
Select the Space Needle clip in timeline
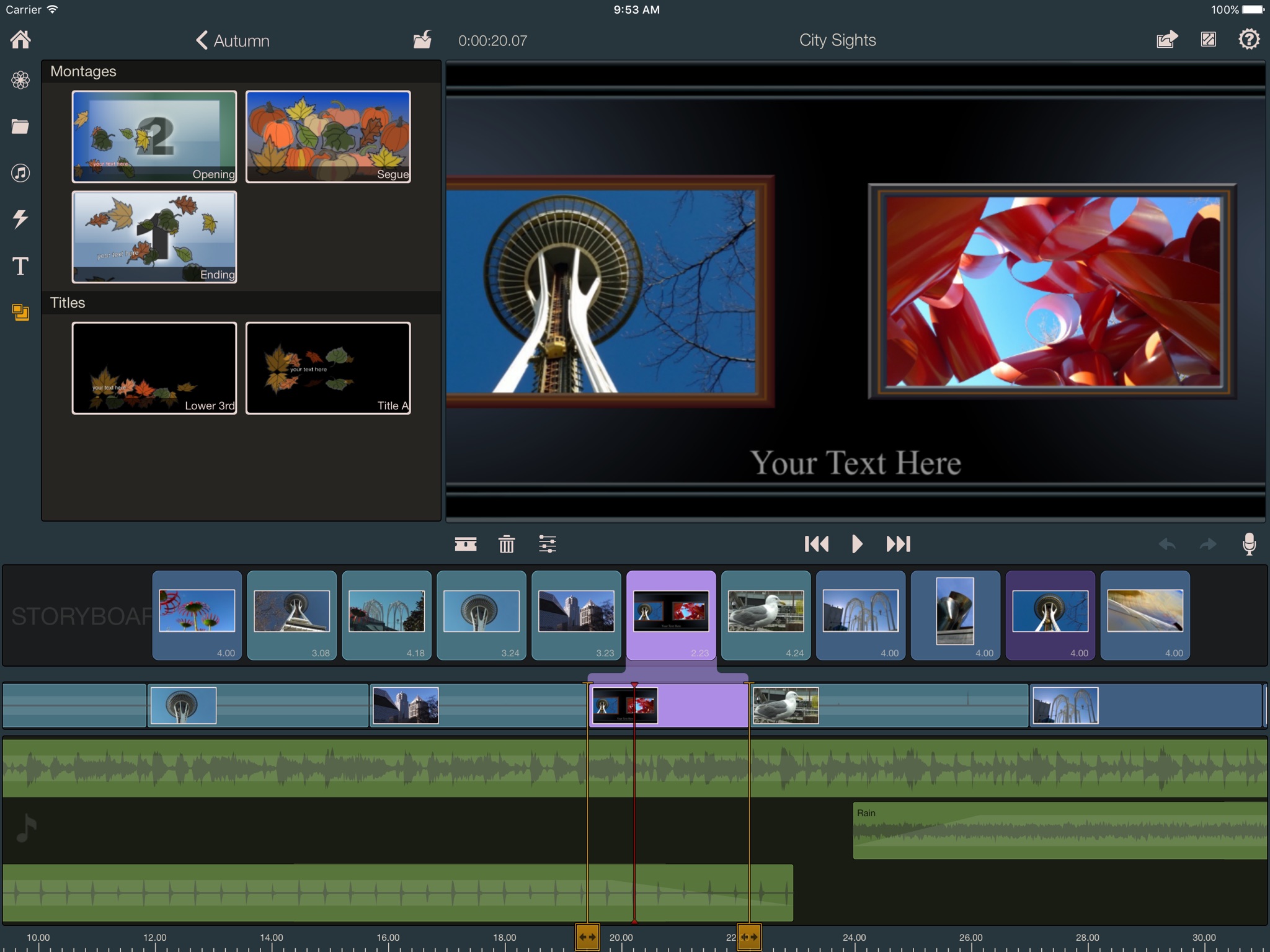point(258,705)
